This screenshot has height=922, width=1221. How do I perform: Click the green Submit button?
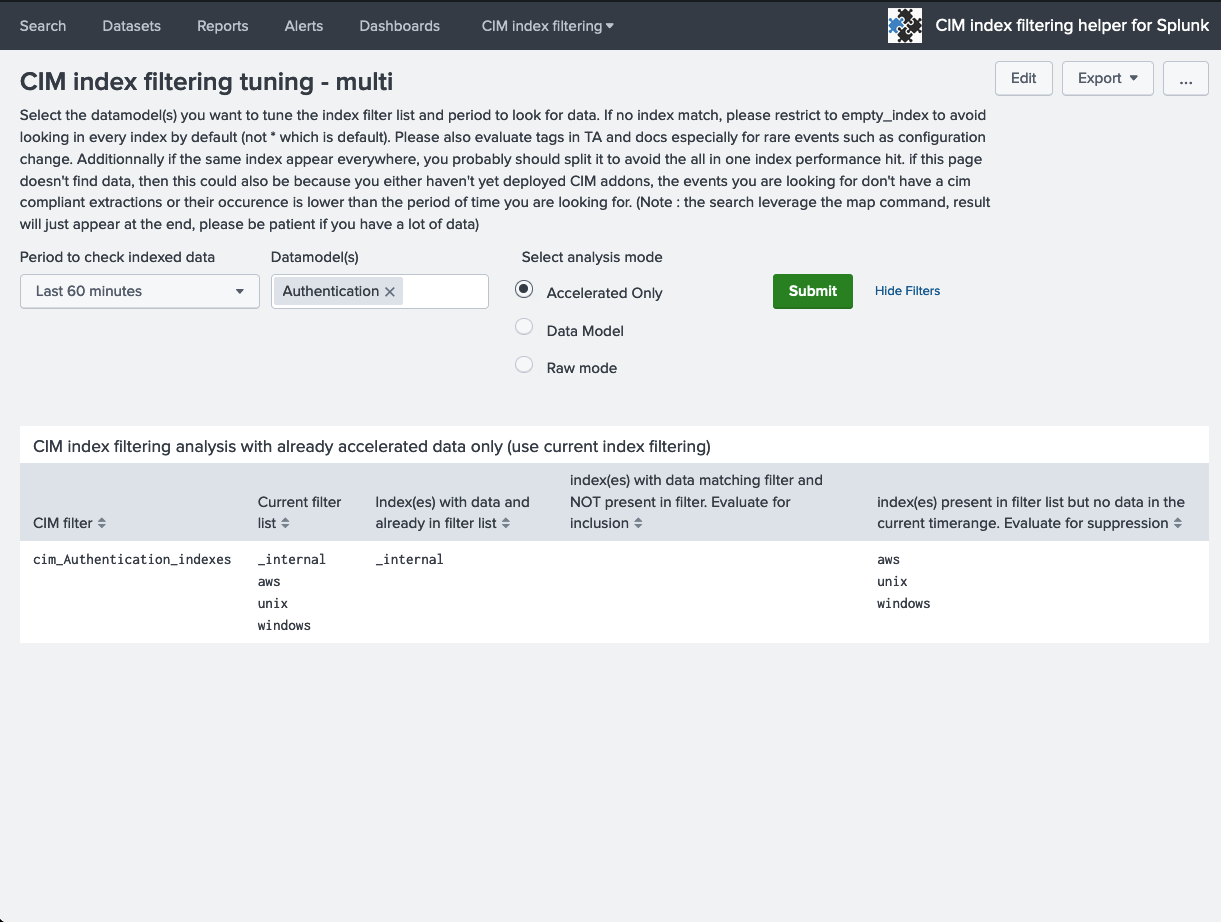pos(813,291)
